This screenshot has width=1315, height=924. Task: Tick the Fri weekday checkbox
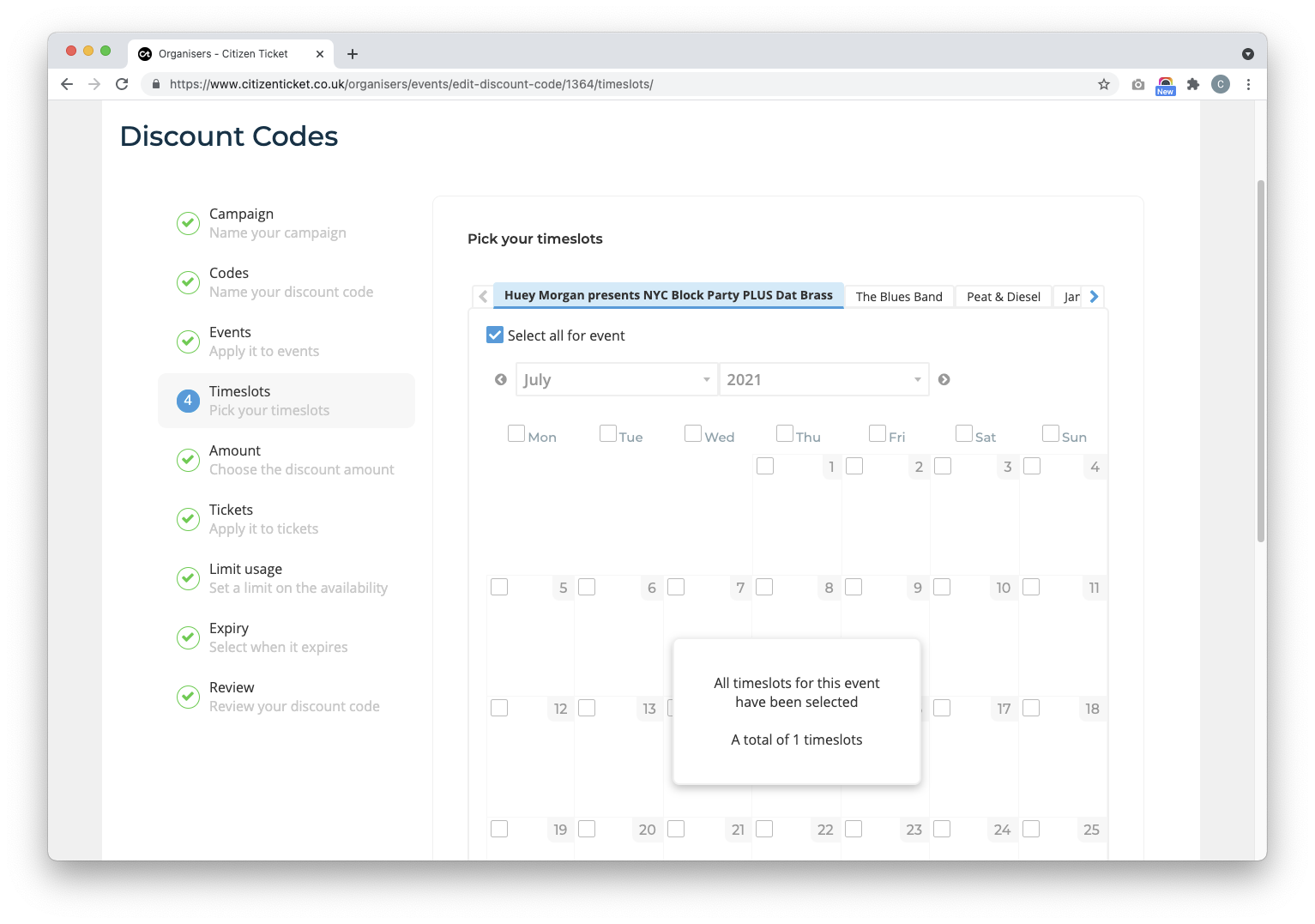tap(878, 433)
